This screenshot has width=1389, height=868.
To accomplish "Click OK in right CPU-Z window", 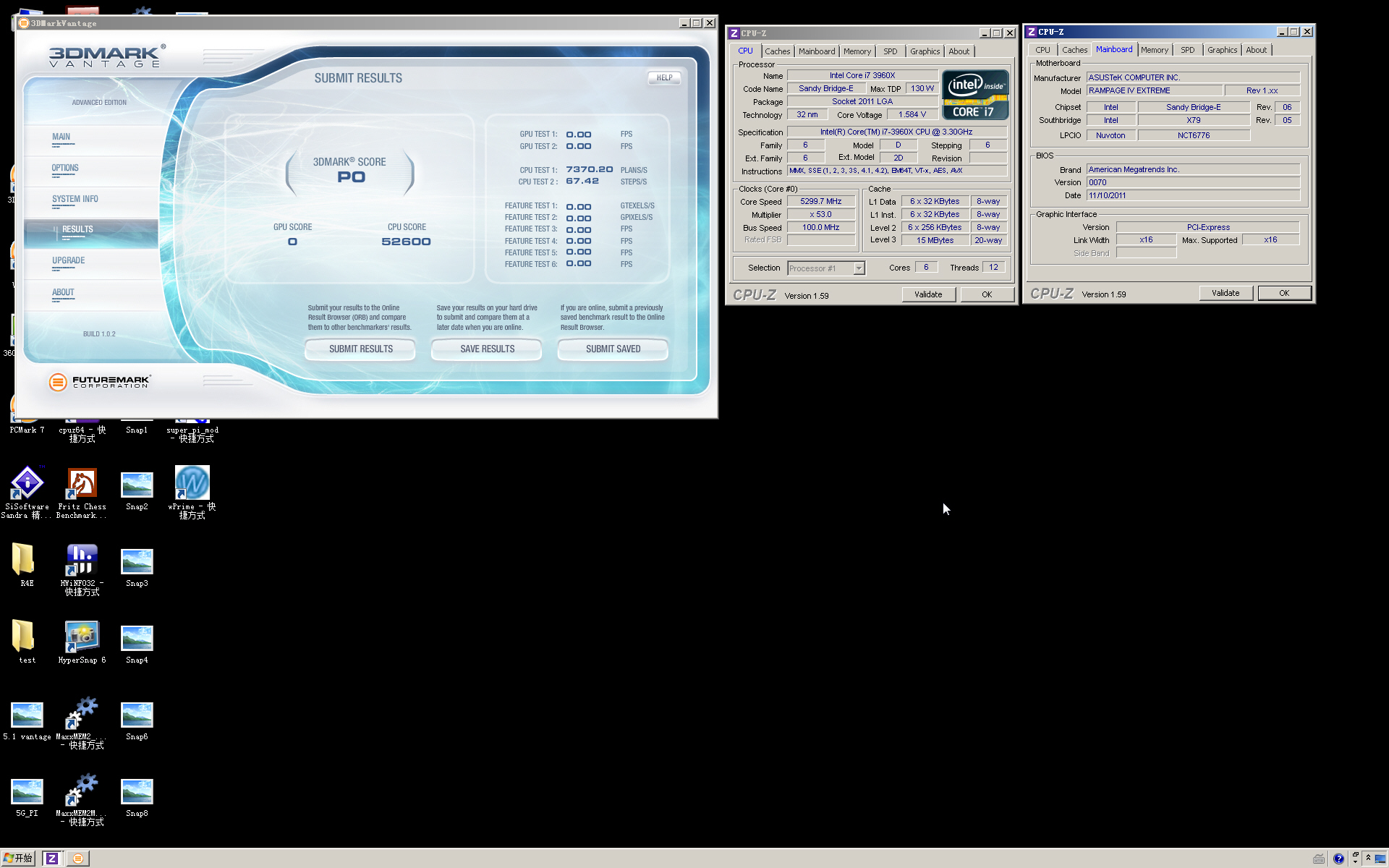I will tap(1284, 293).
